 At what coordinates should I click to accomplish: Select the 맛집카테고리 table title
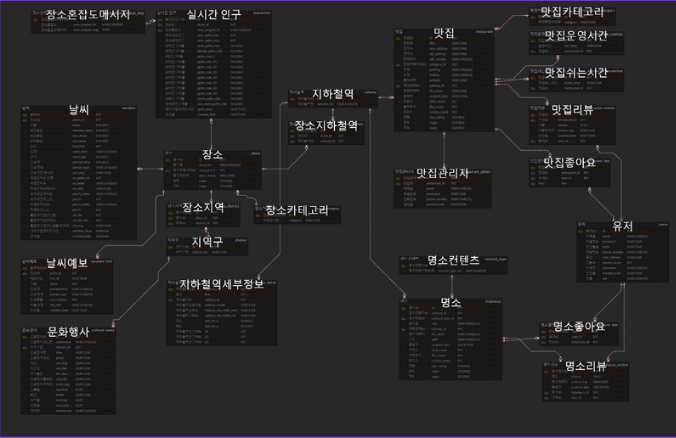click(572, 12)
